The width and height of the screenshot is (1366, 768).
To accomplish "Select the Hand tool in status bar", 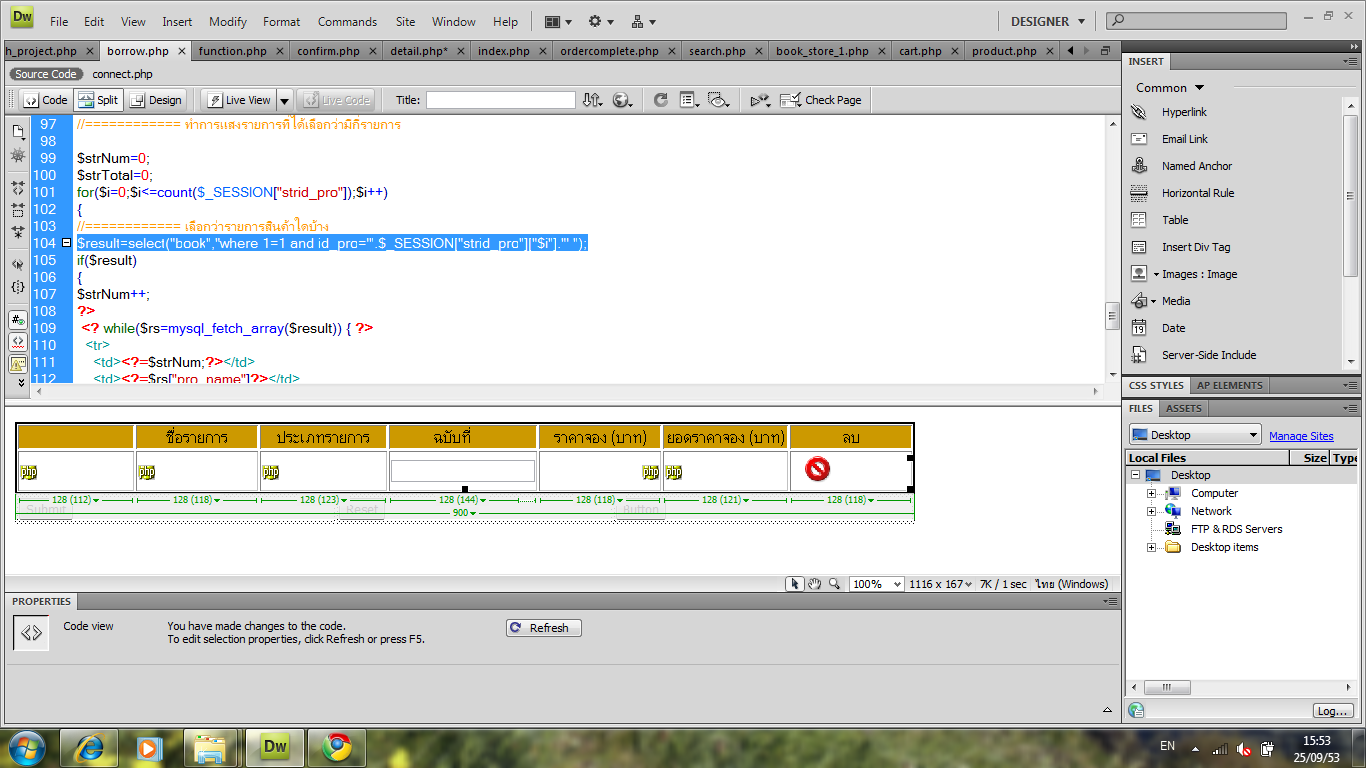I will (x=814, y=584).
